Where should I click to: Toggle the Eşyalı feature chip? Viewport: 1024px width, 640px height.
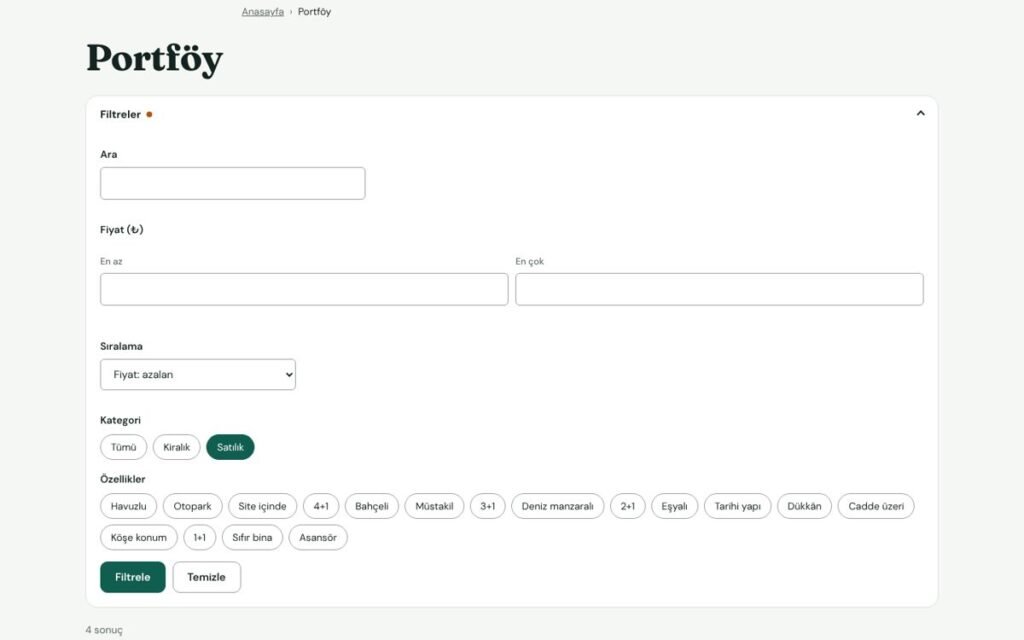675,506
